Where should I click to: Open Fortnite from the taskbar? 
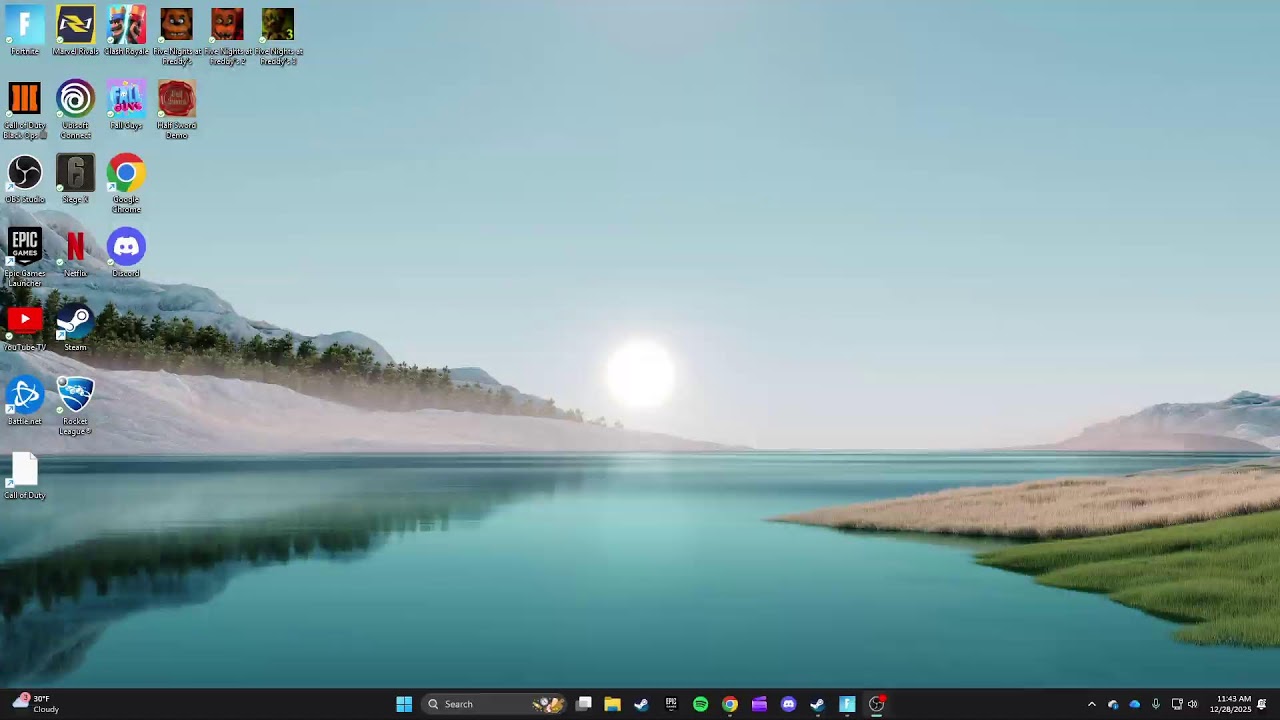click(x=847, y=704)
